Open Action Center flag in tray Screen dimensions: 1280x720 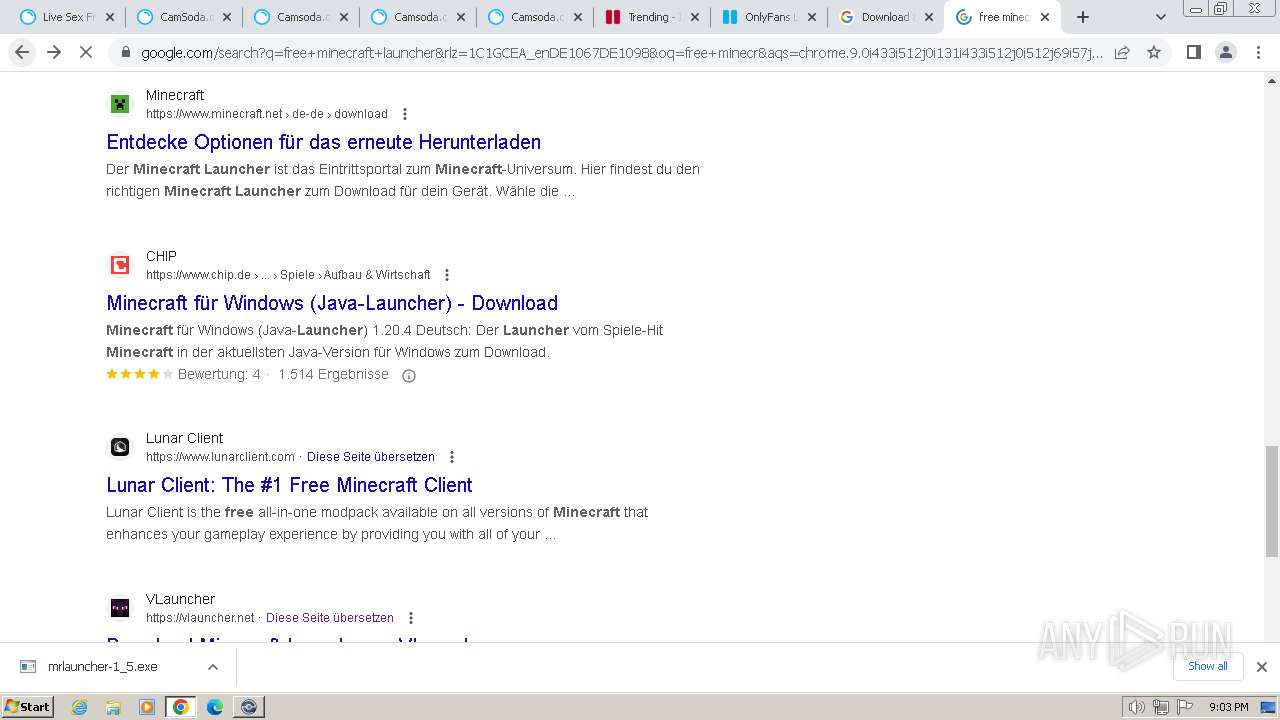pyautogui.click(x=1185, y=707)
